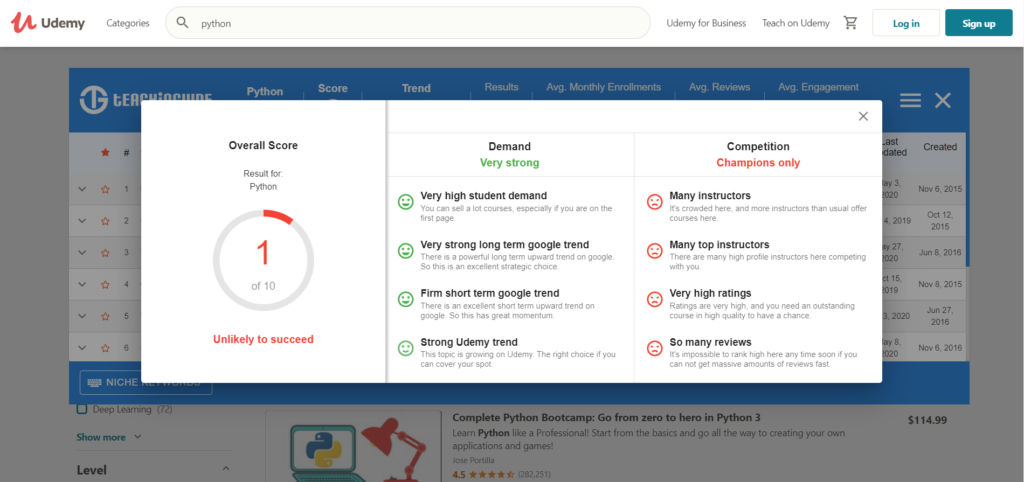
Task: Close the Overall Score dialog
Action: 863,116
